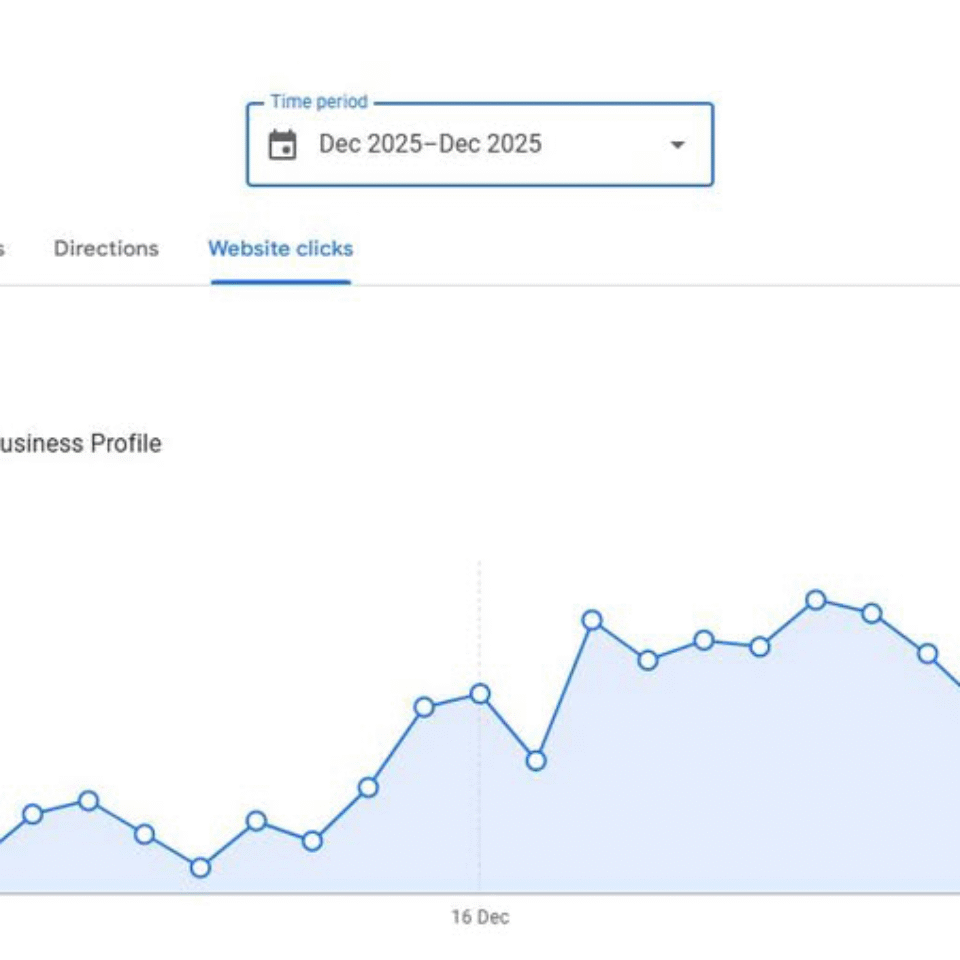Select the data point just before 16 Dec
Image resolution: width=960 pixels, height=960 pixels.
pyautogui.click(x=424, y=707)
